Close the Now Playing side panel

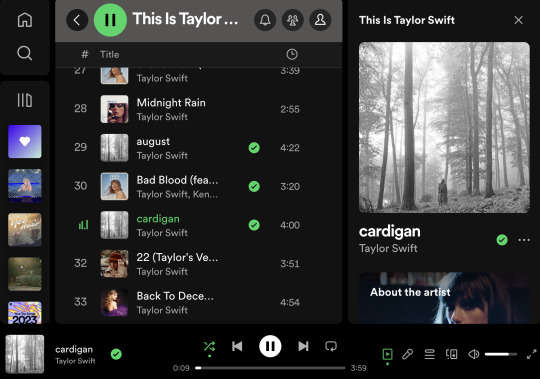(518, 20)
